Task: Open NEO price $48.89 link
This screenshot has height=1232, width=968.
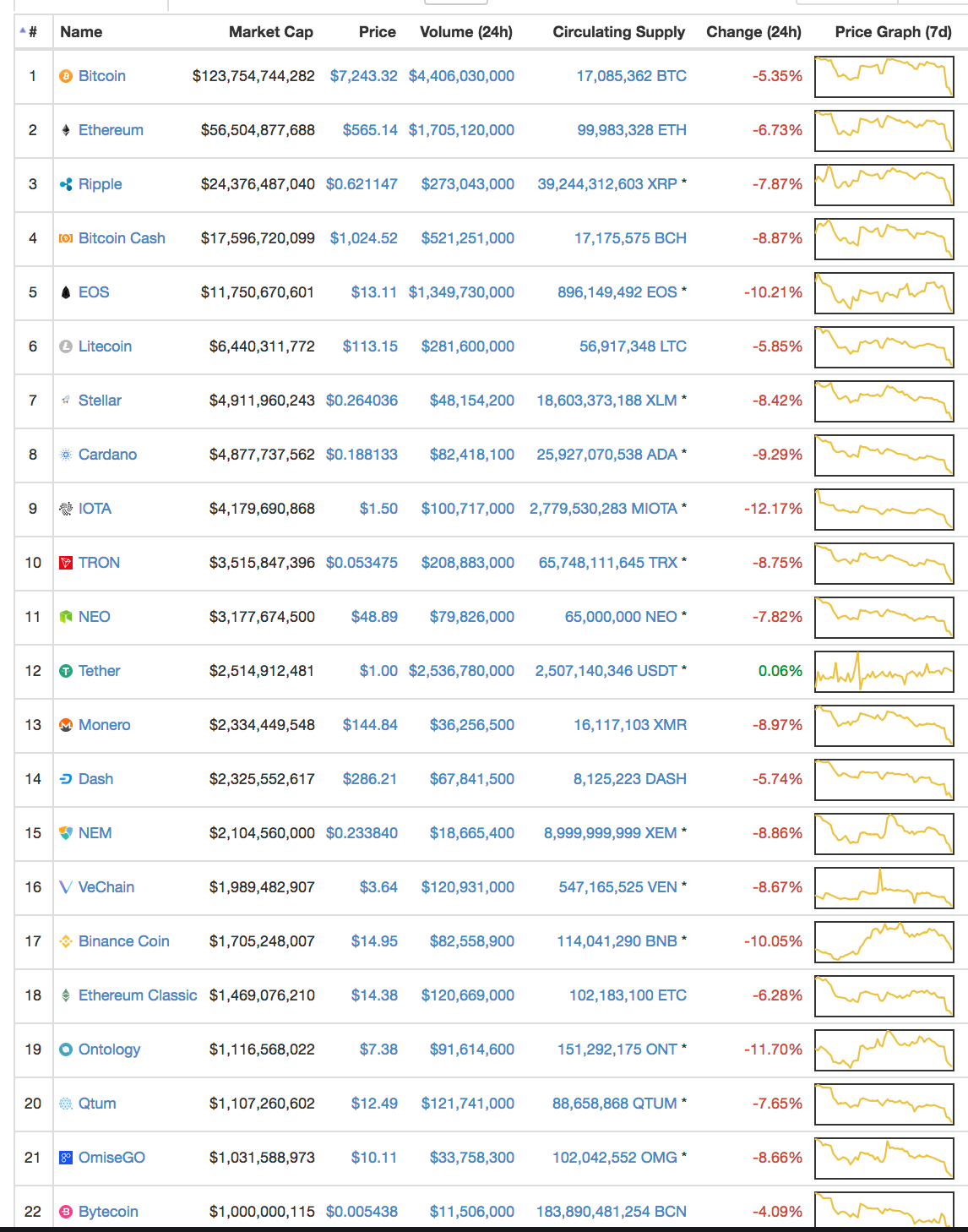Action: pyautogui.click(x=374, y=617)
